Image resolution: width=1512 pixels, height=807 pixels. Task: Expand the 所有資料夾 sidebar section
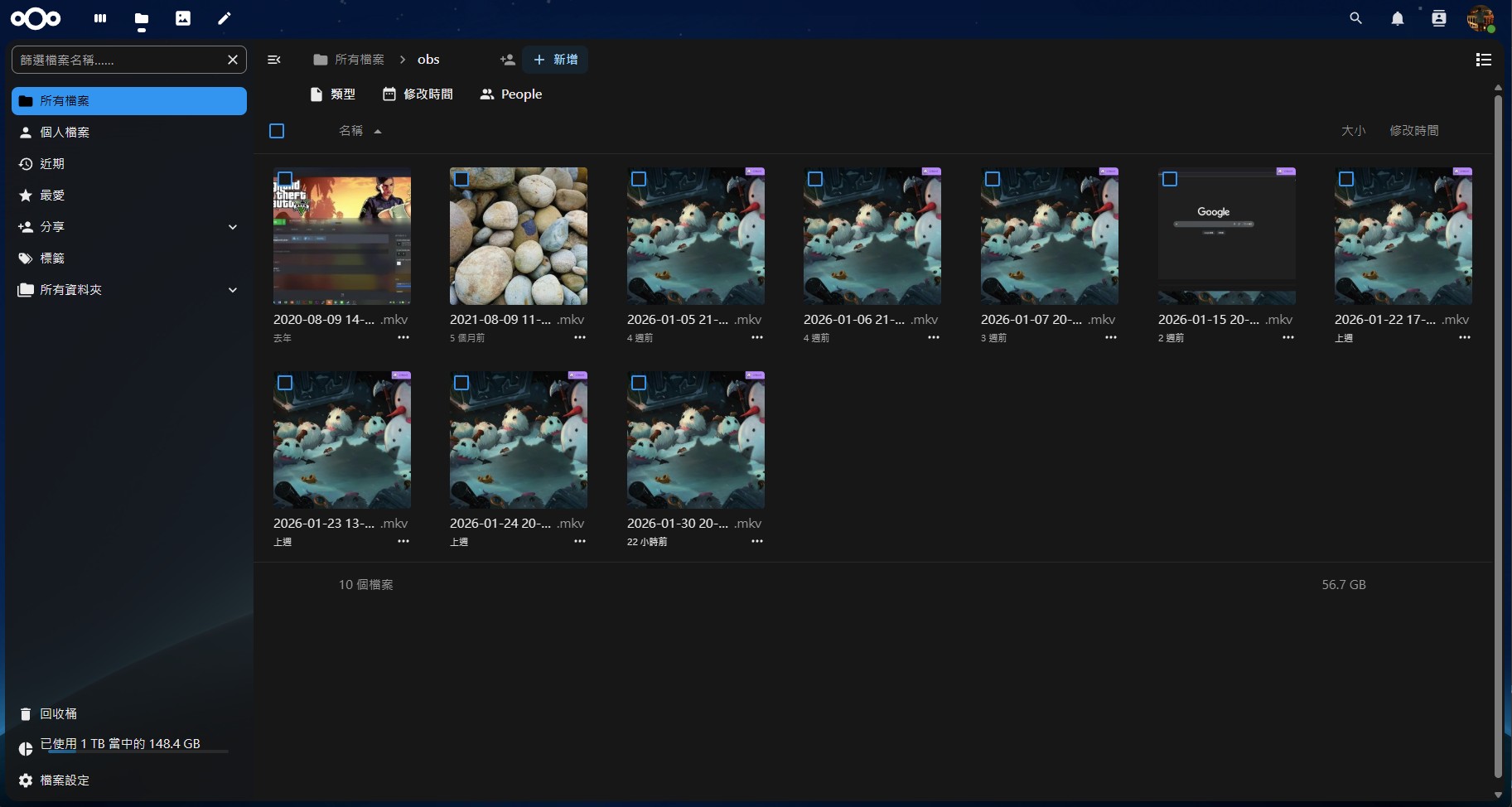[x=233, y=290]
